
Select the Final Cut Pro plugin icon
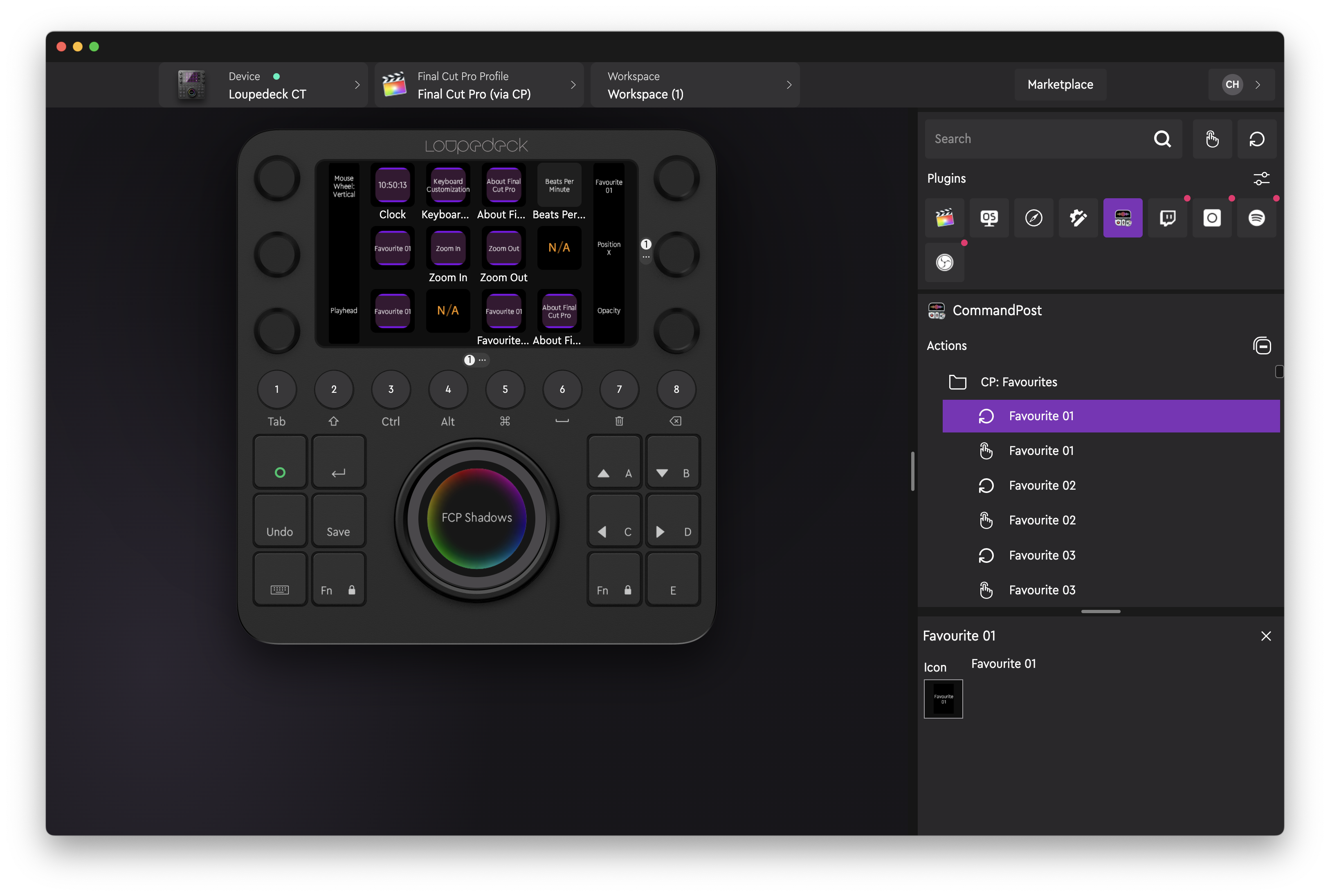(945, 218)
